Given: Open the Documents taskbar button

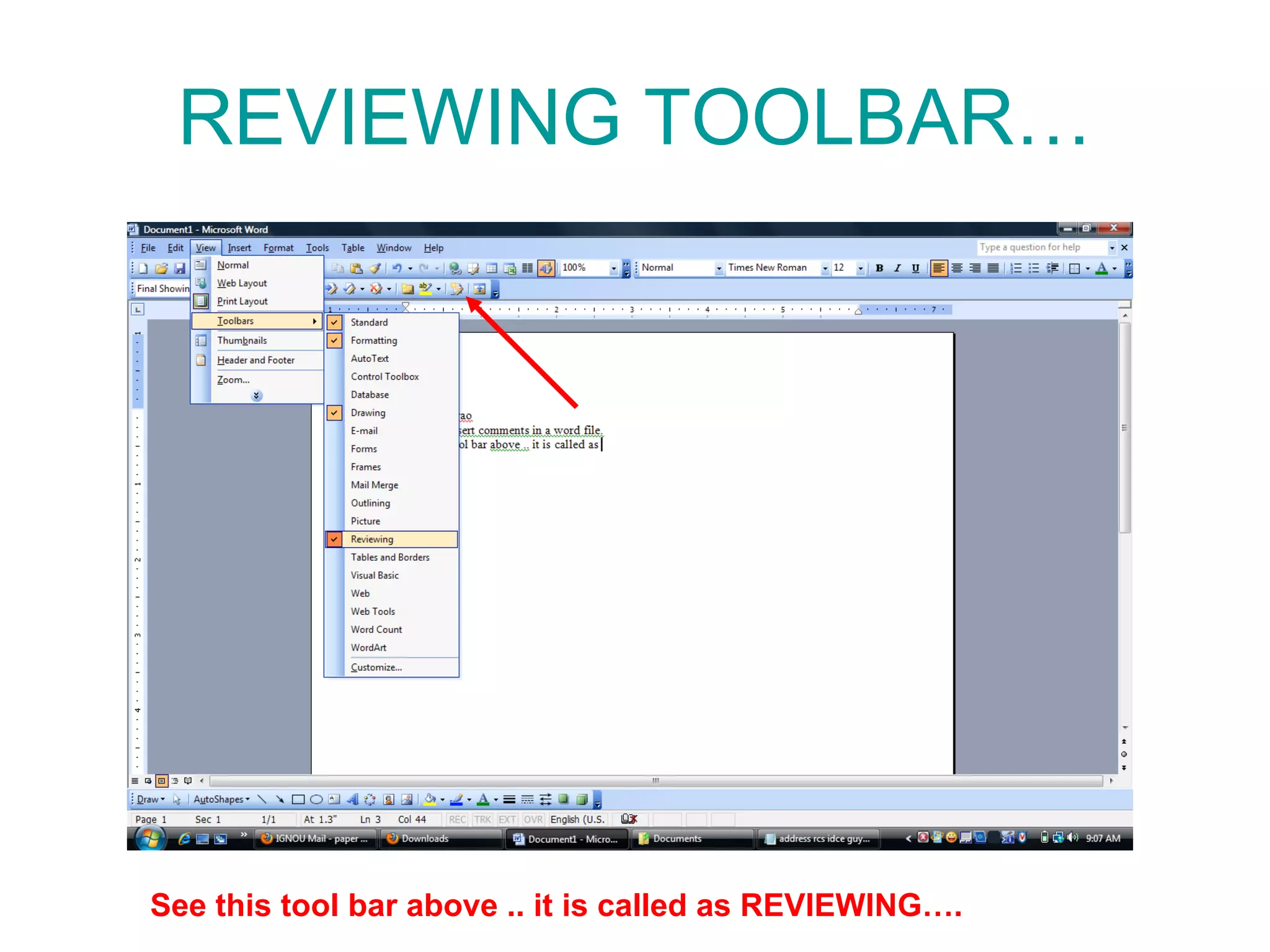Looking at the screenshot, I should coord(692,839).
